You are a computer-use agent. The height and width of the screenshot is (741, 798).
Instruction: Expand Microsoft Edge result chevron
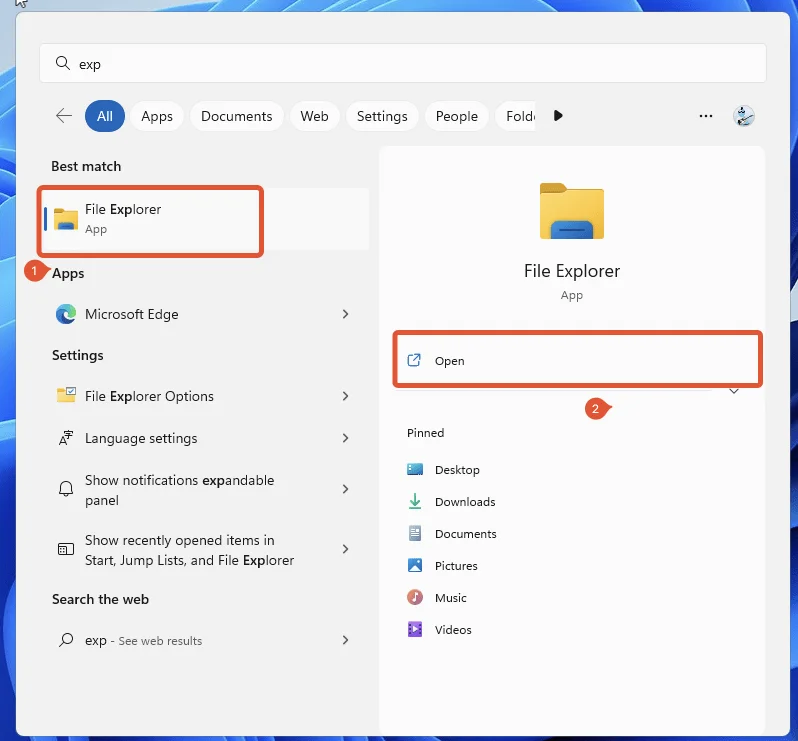tap(346, 314)
